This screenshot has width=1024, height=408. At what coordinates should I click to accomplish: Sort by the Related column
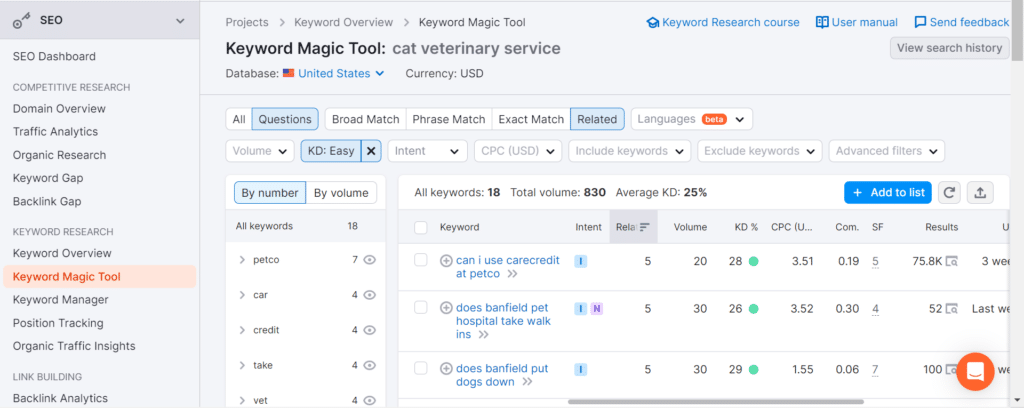point(633,227)
